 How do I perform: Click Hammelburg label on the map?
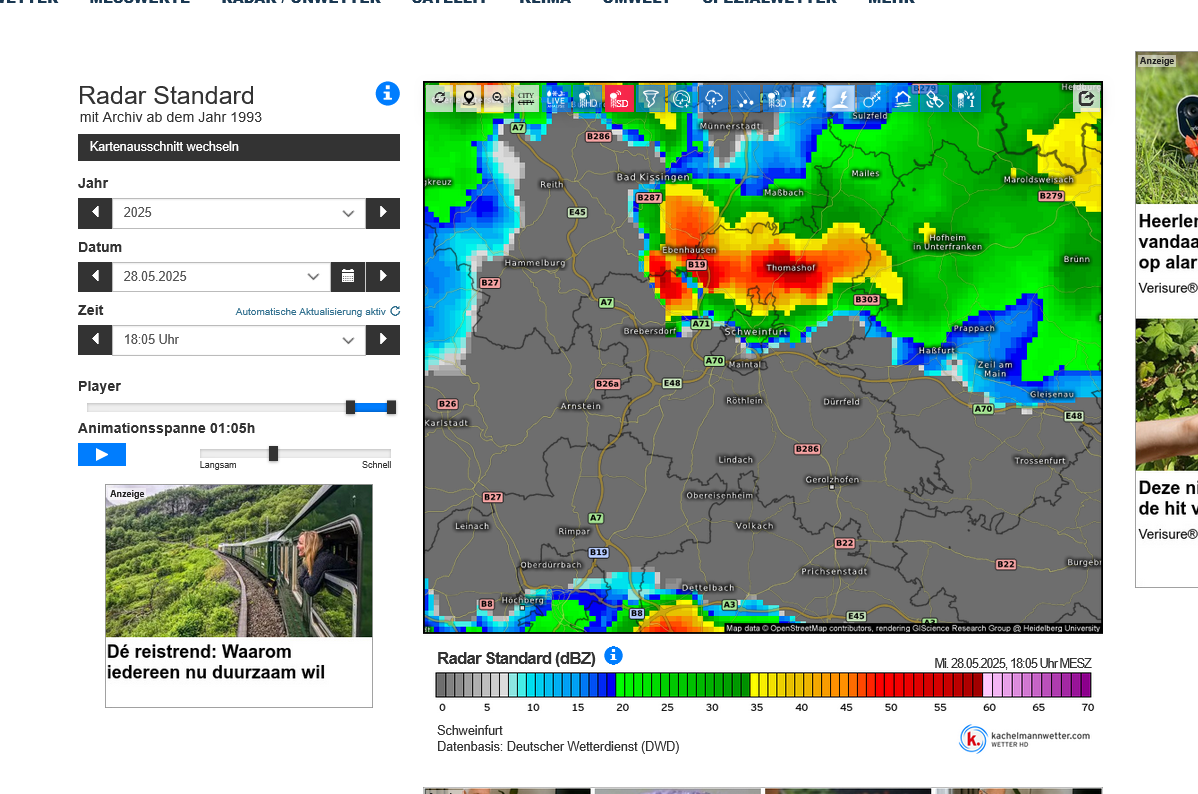point(535,262)
